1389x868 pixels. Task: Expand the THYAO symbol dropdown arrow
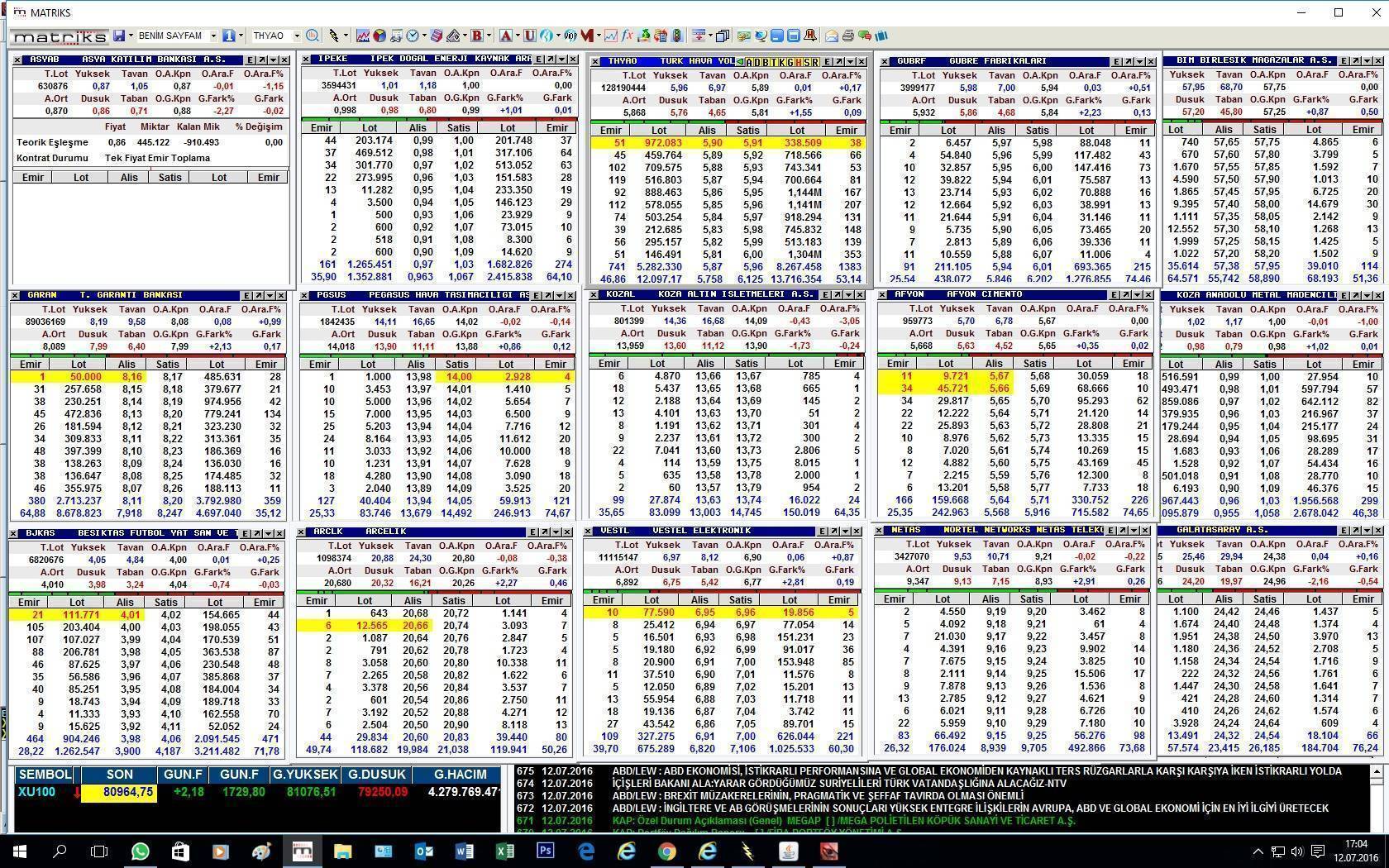[x=296, y=36]
